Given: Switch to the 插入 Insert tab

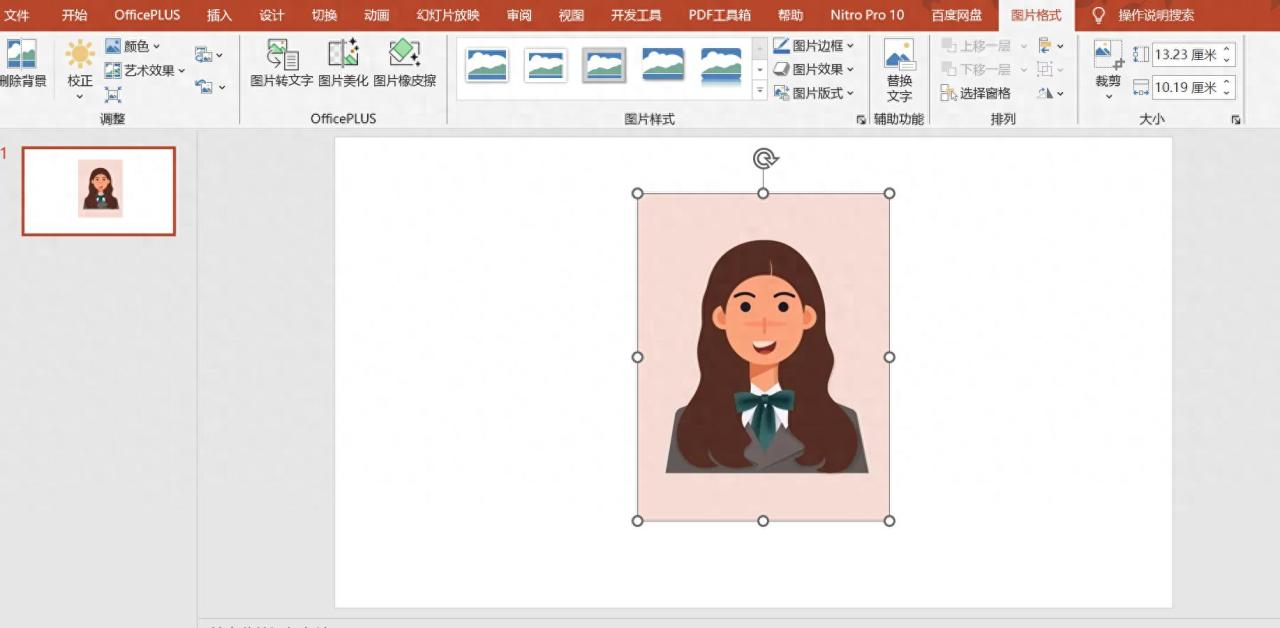Looking at the screenshot, I should pyautogui.click(x=219, y=15).
